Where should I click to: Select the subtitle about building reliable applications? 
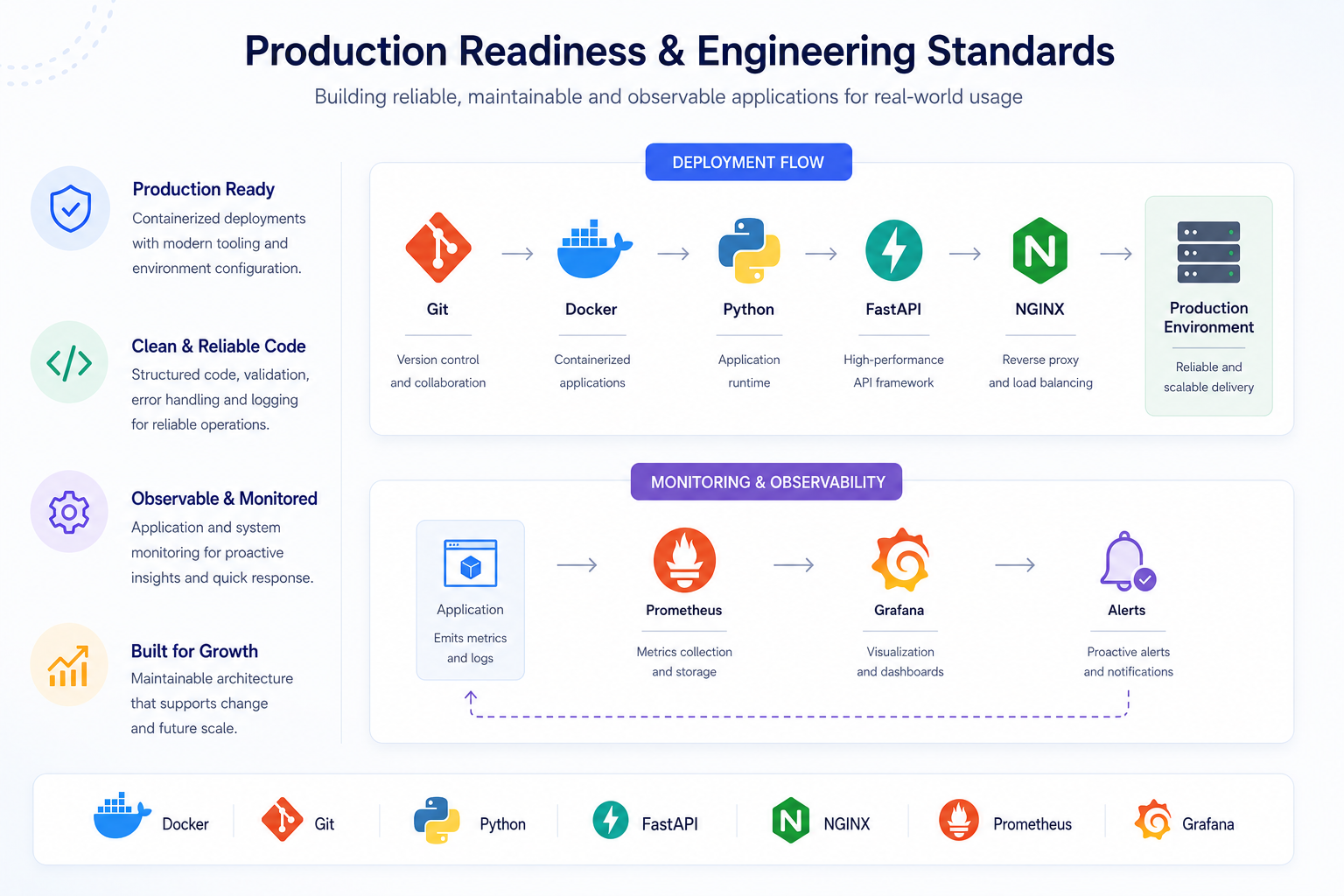pyautogui.click(x=668, y=97)
